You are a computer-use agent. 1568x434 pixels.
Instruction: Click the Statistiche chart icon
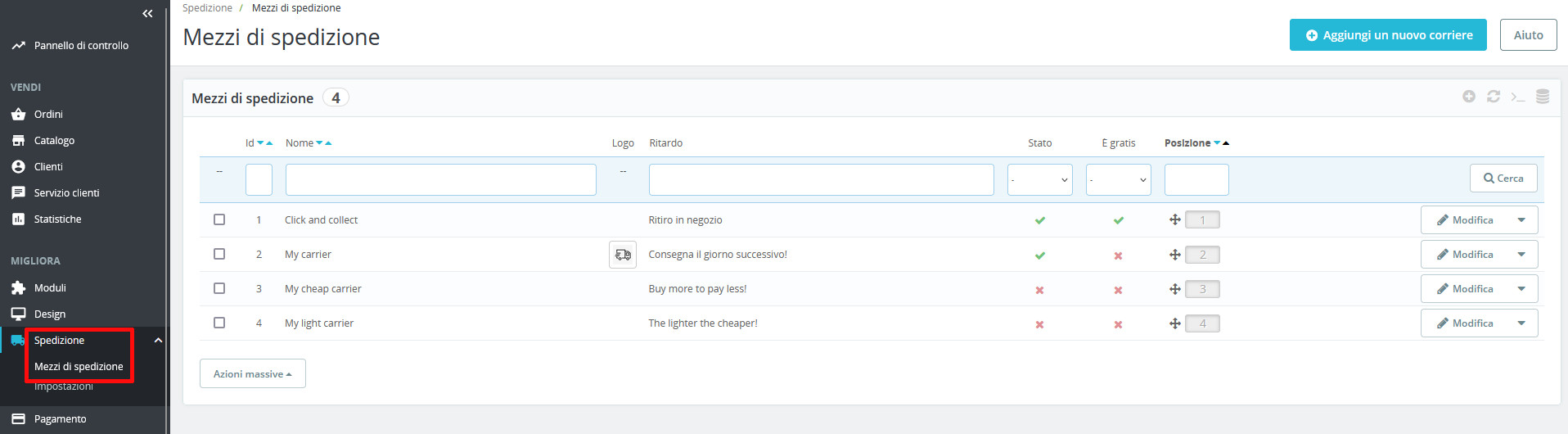(x=18, y=219)
